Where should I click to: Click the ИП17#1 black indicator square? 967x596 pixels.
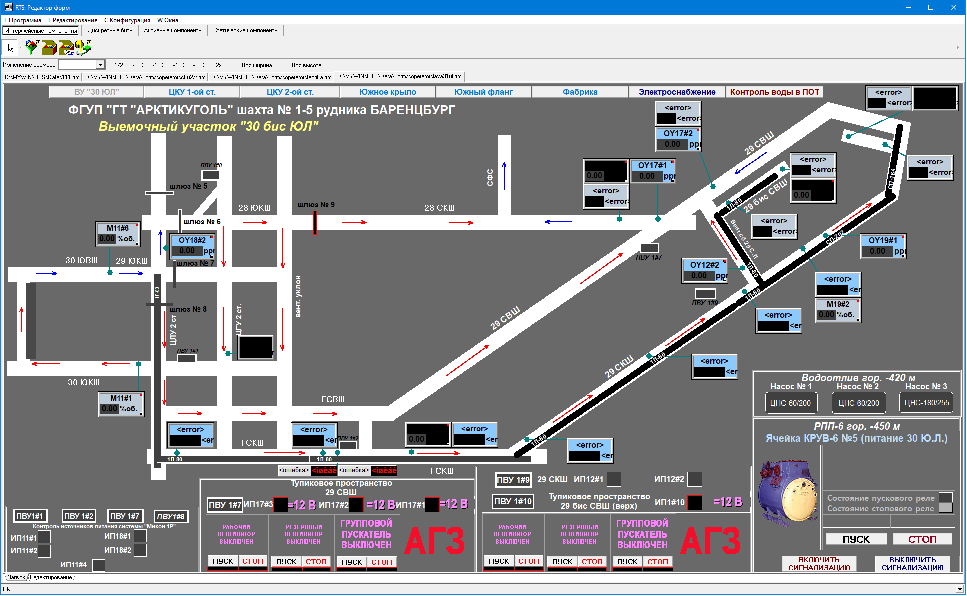click(432, 505)
